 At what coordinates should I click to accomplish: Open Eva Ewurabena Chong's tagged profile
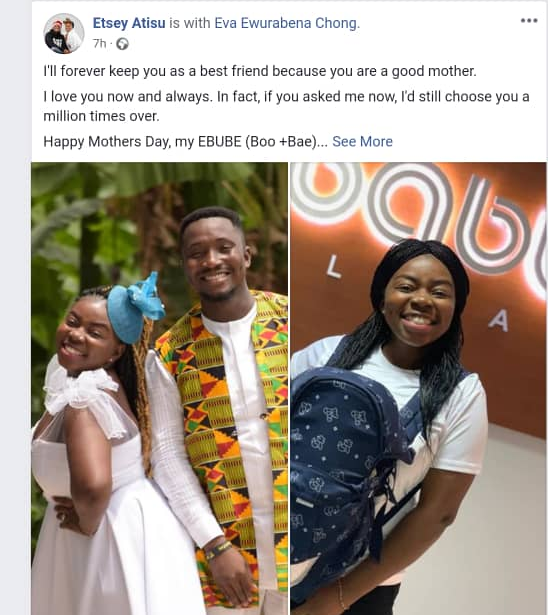[286, 23]
